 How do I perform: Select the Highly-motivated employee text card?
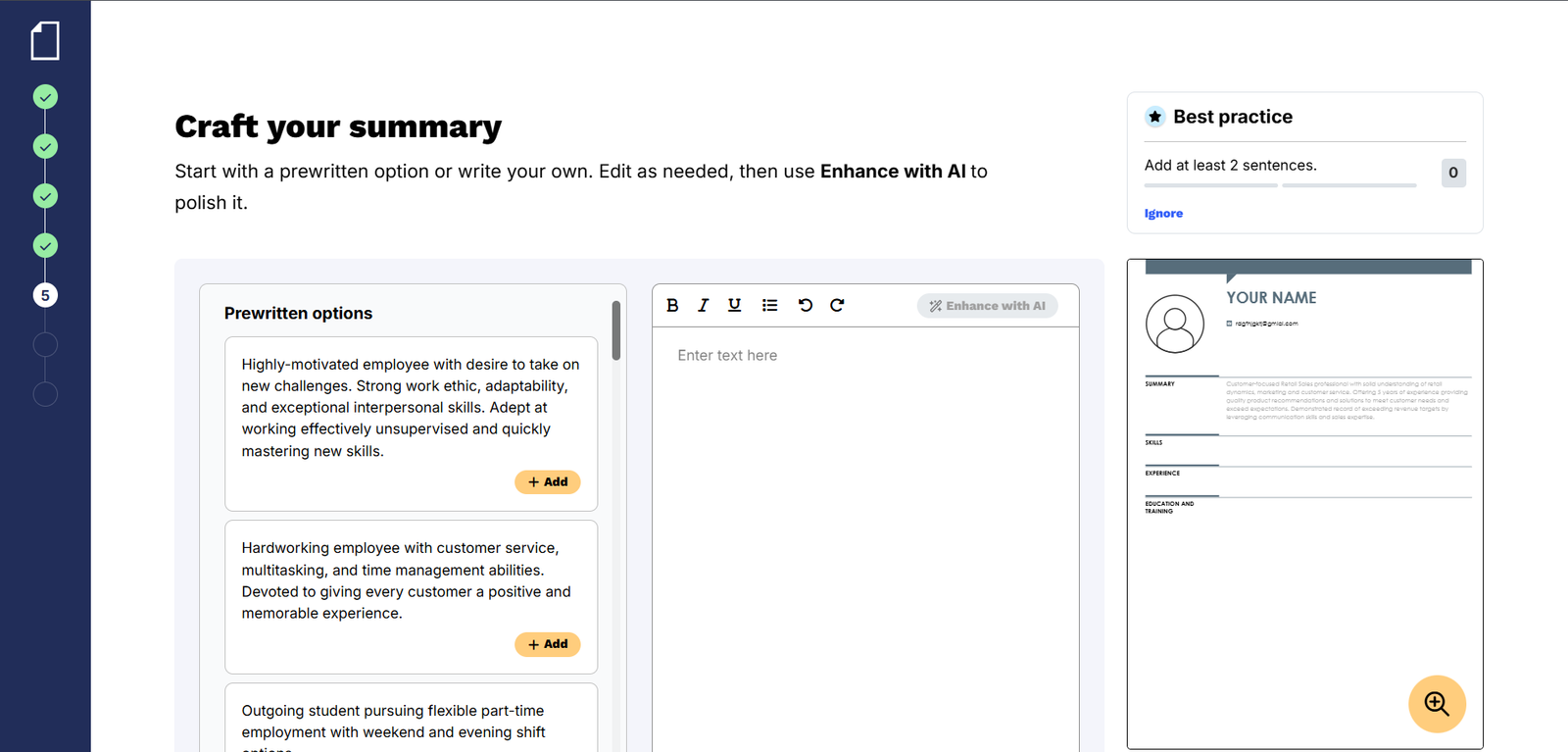[x=411, y=424]
